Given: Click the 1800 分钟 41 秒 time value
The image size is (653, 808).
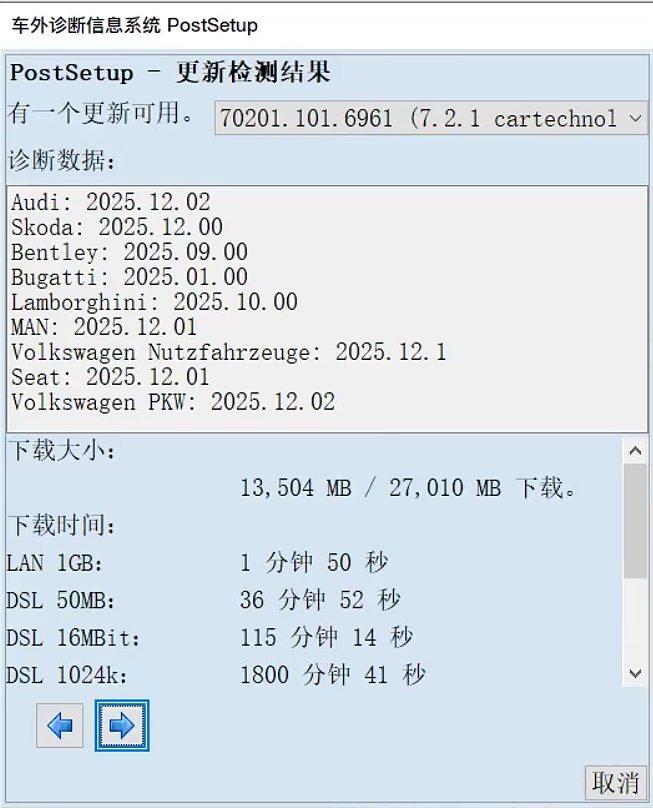Looking at the screenshot, I should [x=333, y=675].
